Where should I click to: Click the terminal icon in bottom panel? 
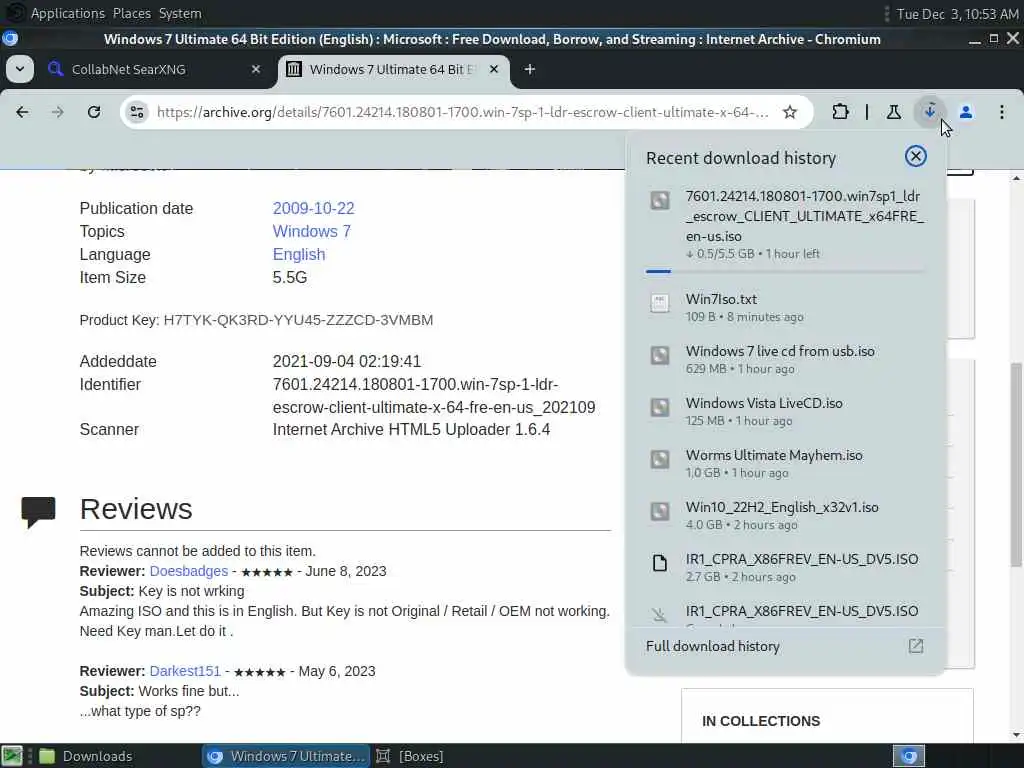tap(12, 756)
